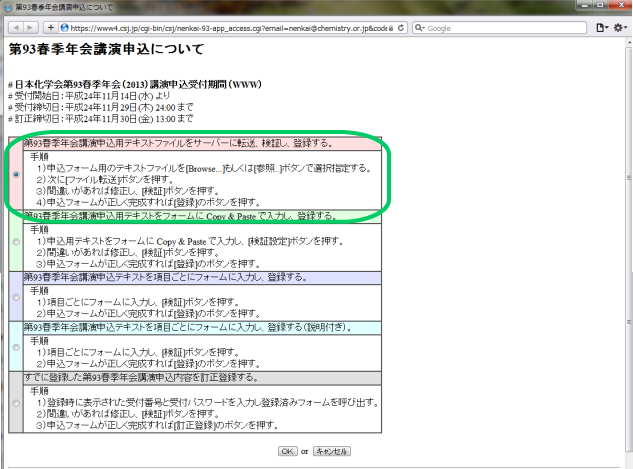Select the Copy & Paste entry option
This screenshot has height=469, width=633.
(x=15, y=241)
